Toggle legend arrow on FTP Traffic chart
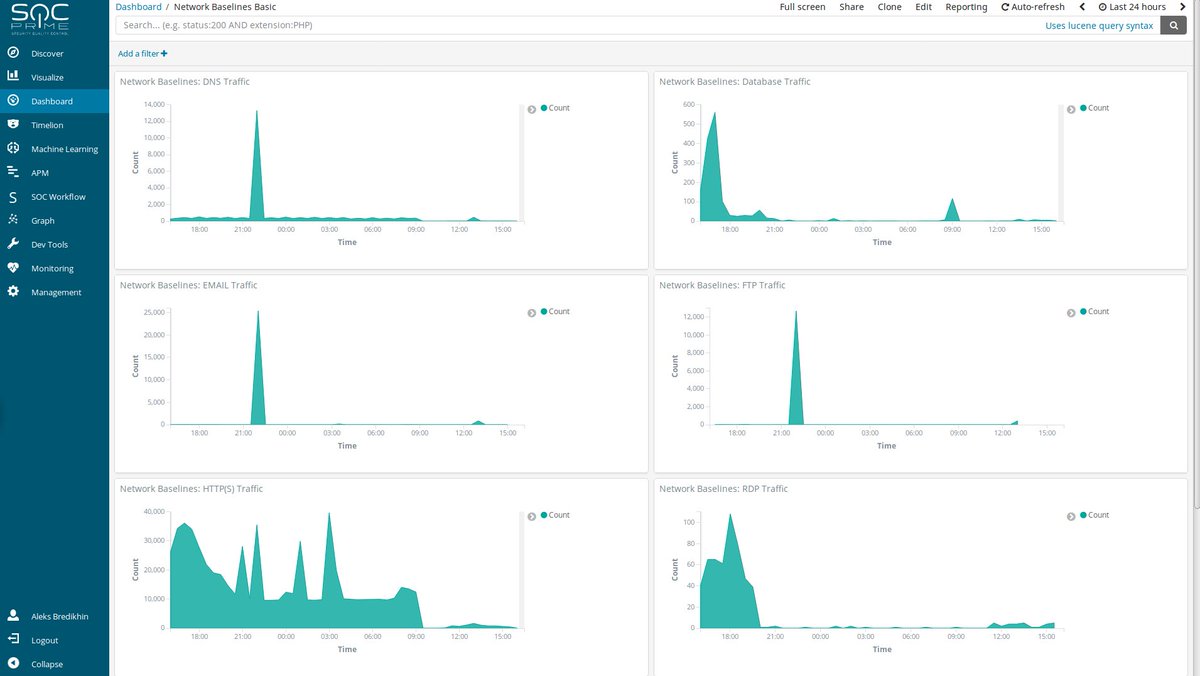This screenshot has width=1200, height=676. tap(1071, 313)
